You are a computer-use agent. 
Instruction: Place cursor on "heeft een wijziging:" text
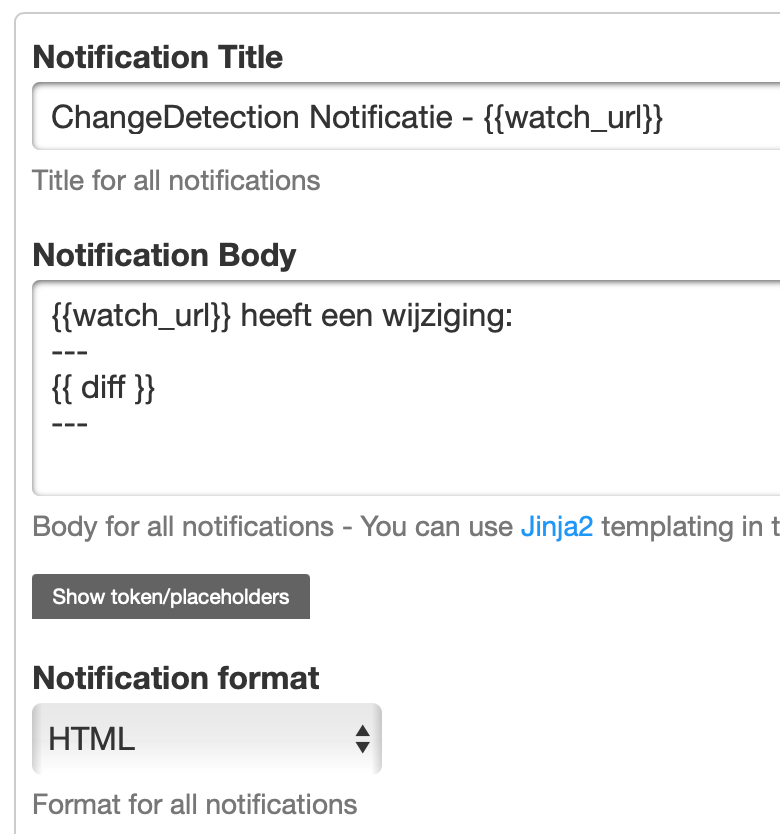[377, 318]
